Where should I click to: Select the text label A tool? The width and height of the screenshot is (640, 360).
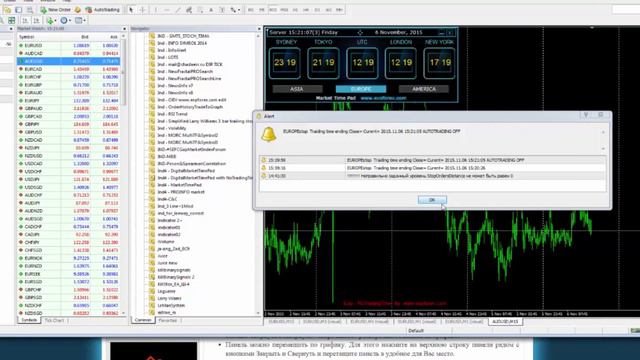[x=211, y=10]
